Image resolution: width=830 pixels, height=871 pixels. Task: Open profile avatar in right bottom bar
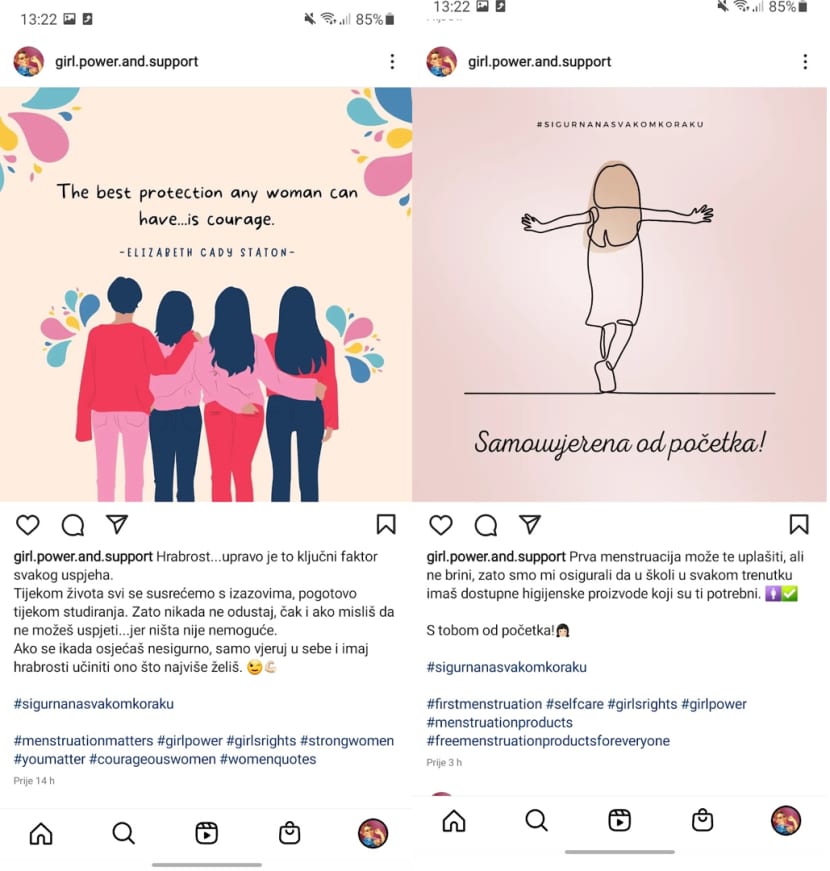click(x=786, y=820)
